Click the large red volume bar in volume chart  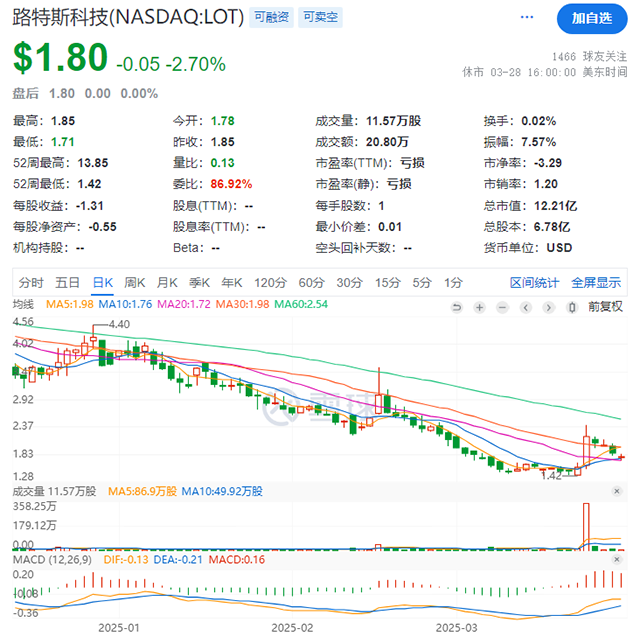[586, 527]
